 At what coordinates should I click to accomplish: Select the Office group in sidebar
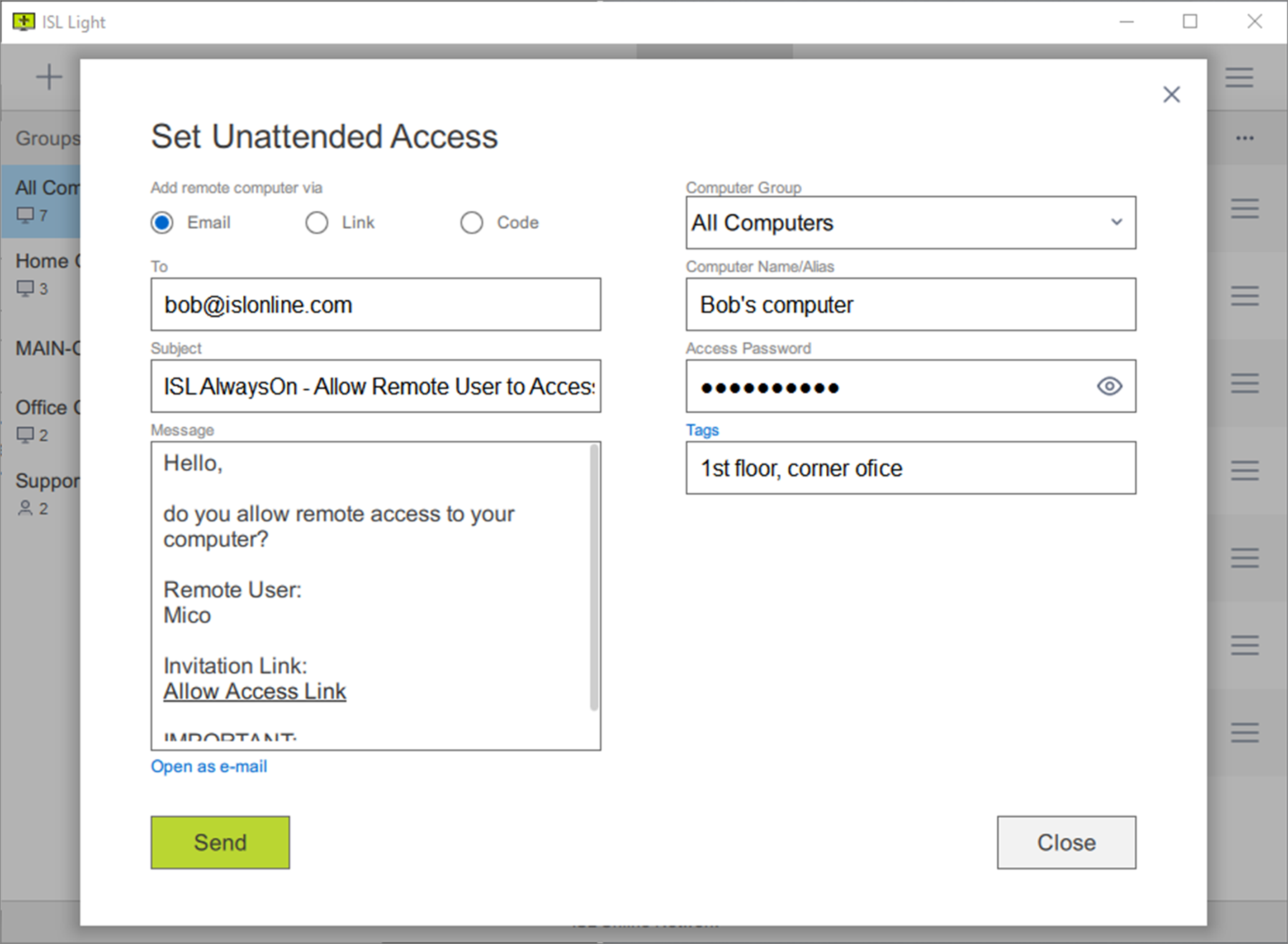[x=41, y=420]
